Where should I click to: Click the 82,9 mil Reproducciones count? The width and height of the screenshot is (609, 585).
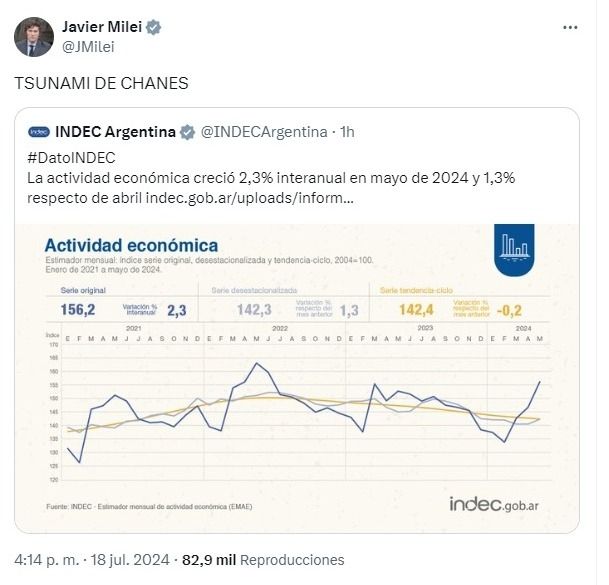[x=263, y=560]
